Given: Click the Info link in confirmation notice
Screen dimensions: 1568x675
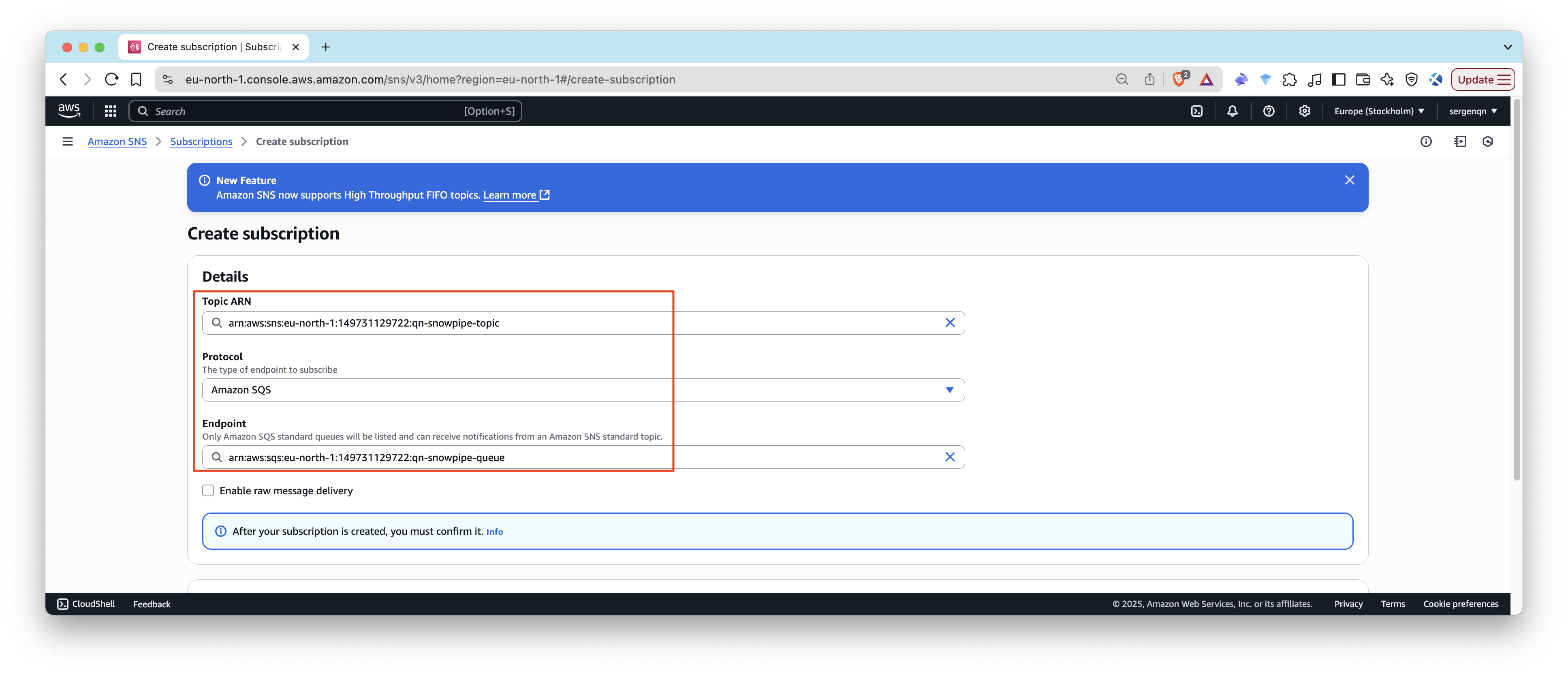Looking at the screenshot, I should pyautogui.click(x=494, y=531).
